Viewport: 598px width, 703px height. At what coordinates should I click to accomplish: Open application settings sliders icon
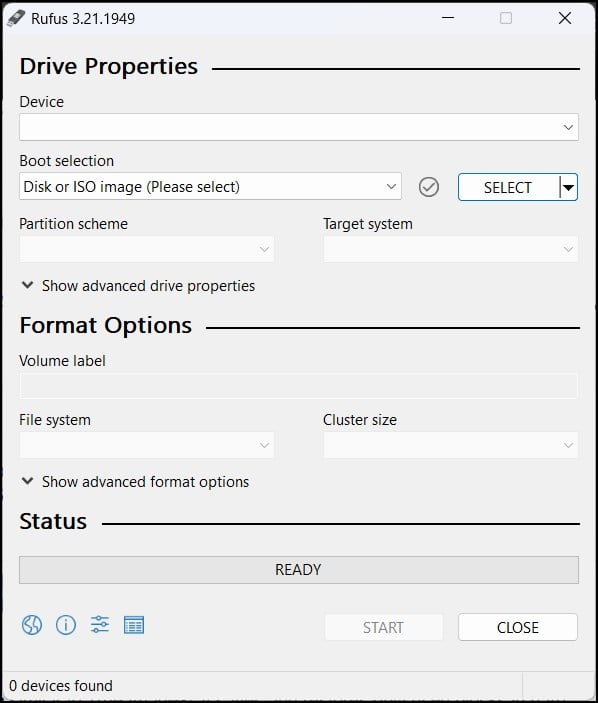[x=100, y=625]
